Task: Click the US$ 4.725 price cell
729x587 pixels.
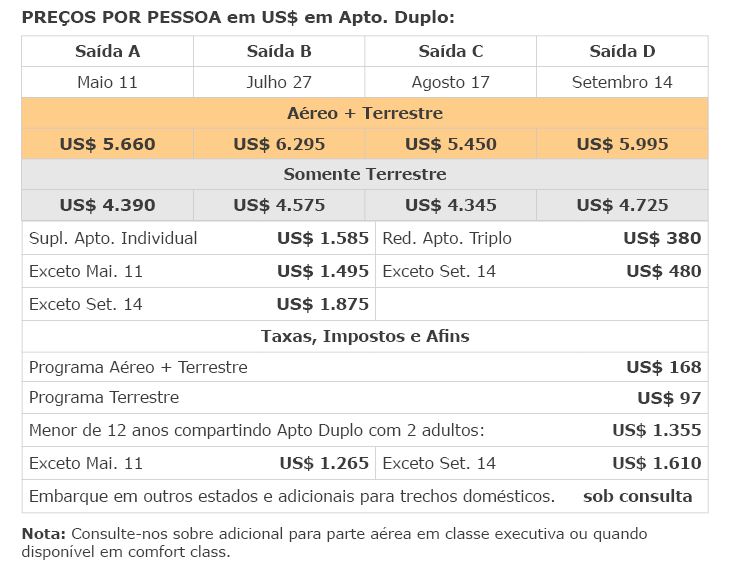Action: click(622, 205)
